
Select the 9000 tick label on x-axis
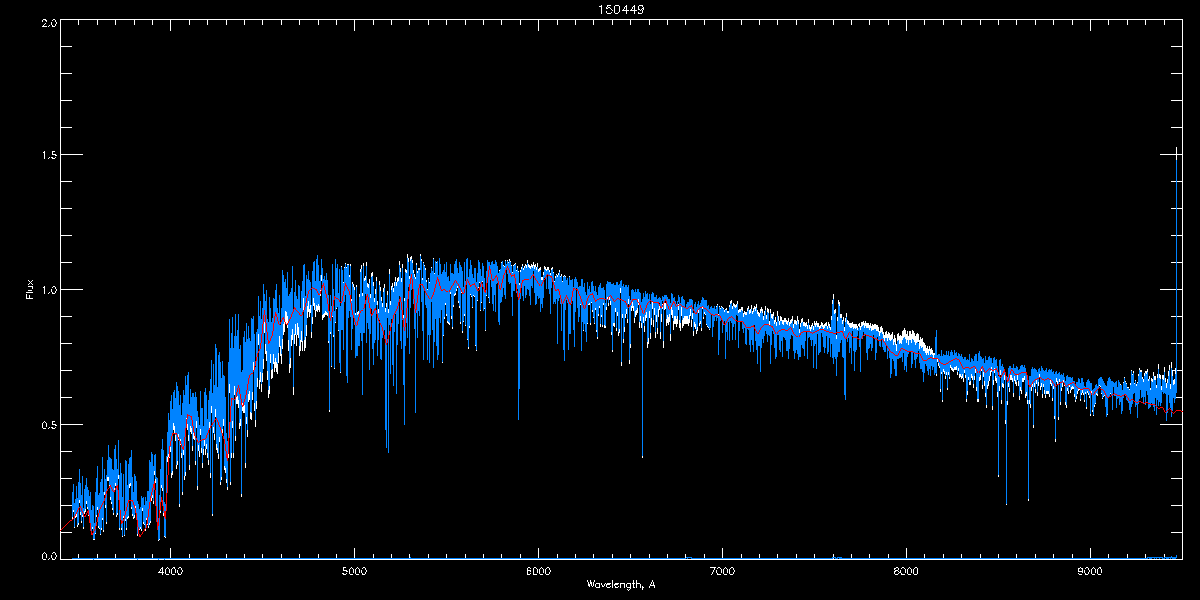(1090, 572)
